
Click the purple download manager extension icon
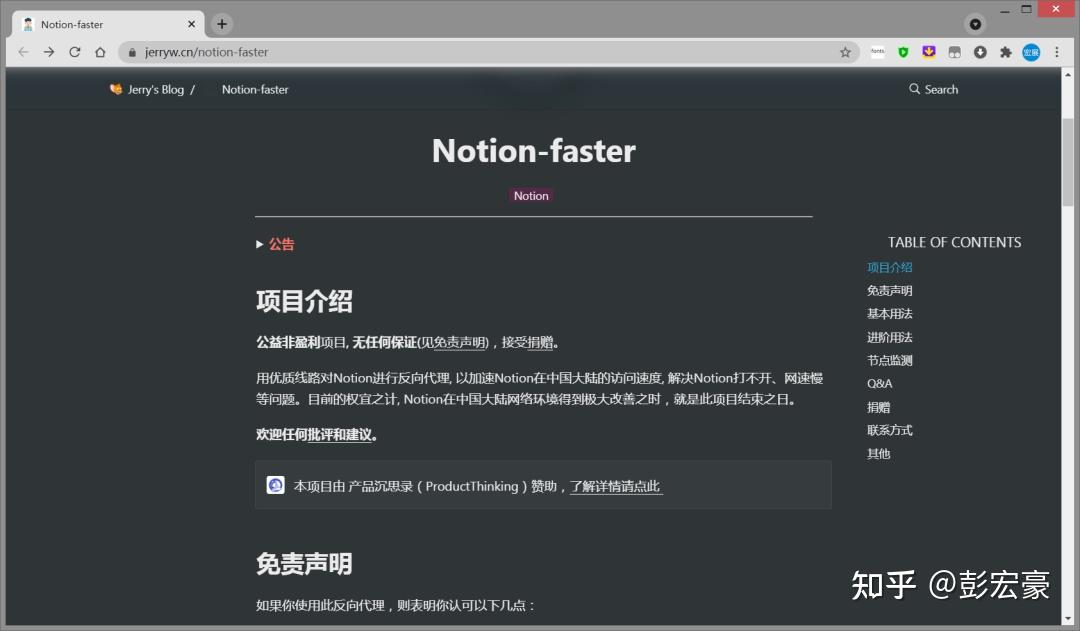pyautogui.click(x=928, y=52)
